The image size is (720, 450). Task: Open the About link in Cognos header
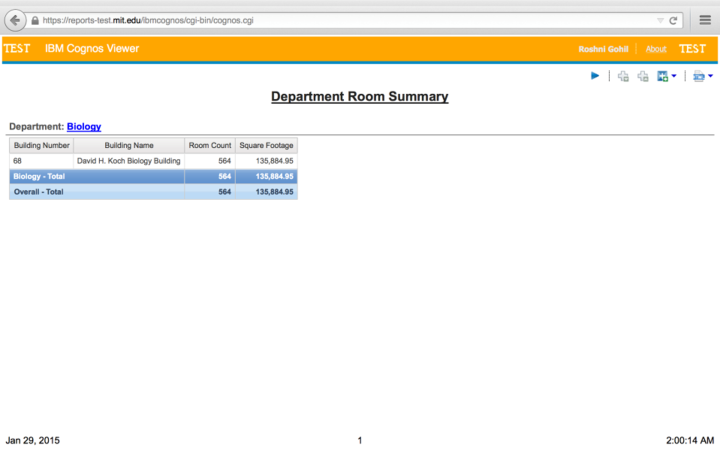point(656,49)
